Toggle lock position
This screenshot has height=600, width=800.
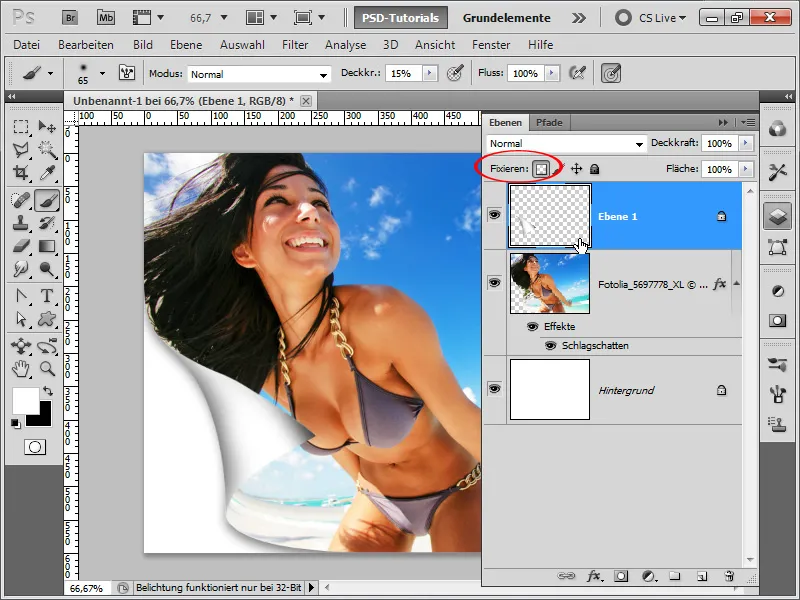point(577,169)
